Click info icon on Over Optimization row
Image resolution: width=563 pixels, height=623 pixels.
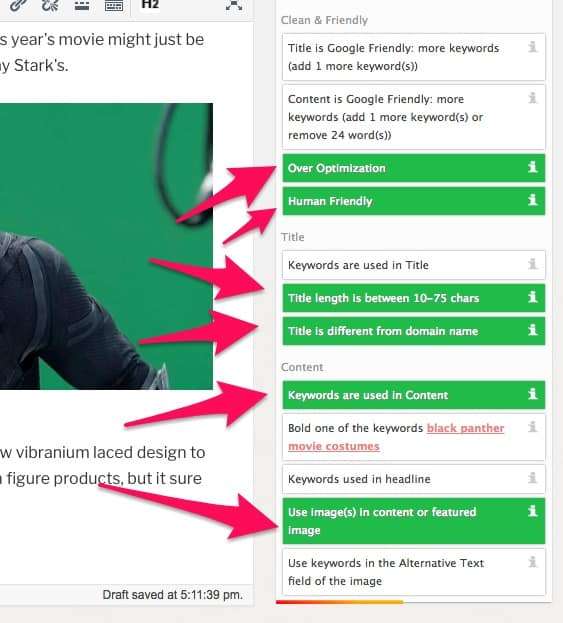[532, 167]
